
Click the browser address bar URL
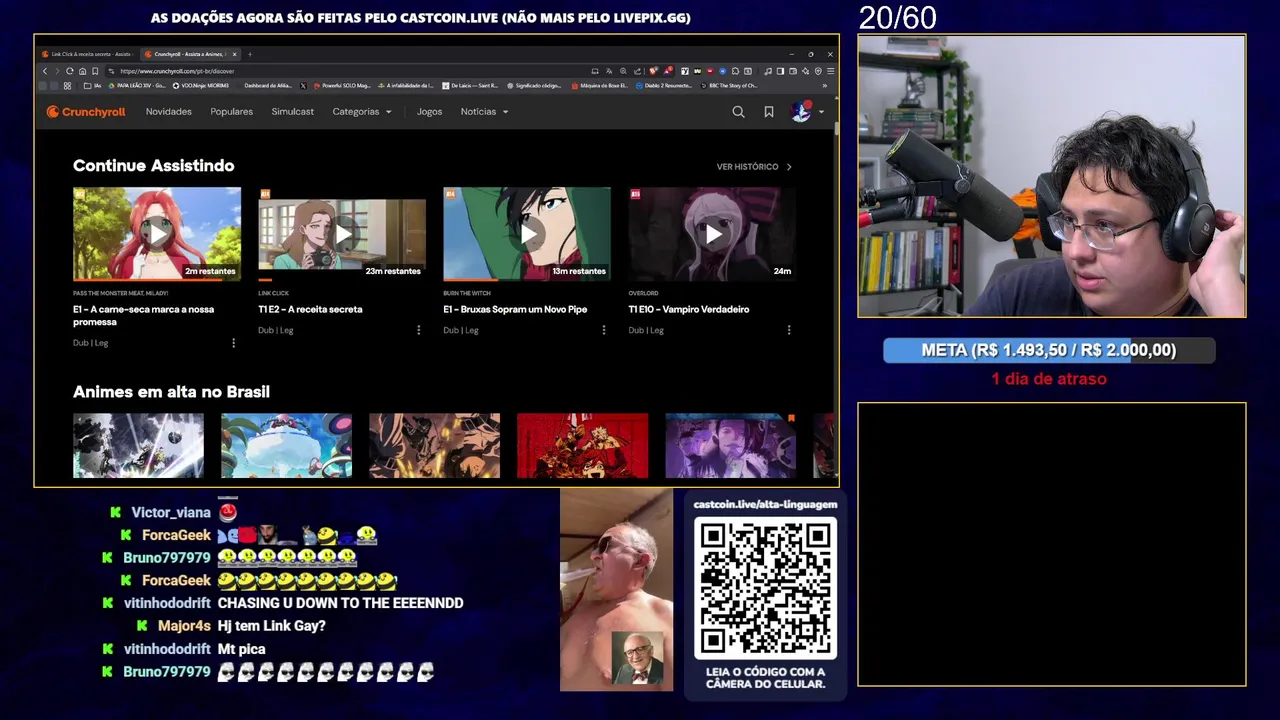pyautogui.click(x=177, y=71)
